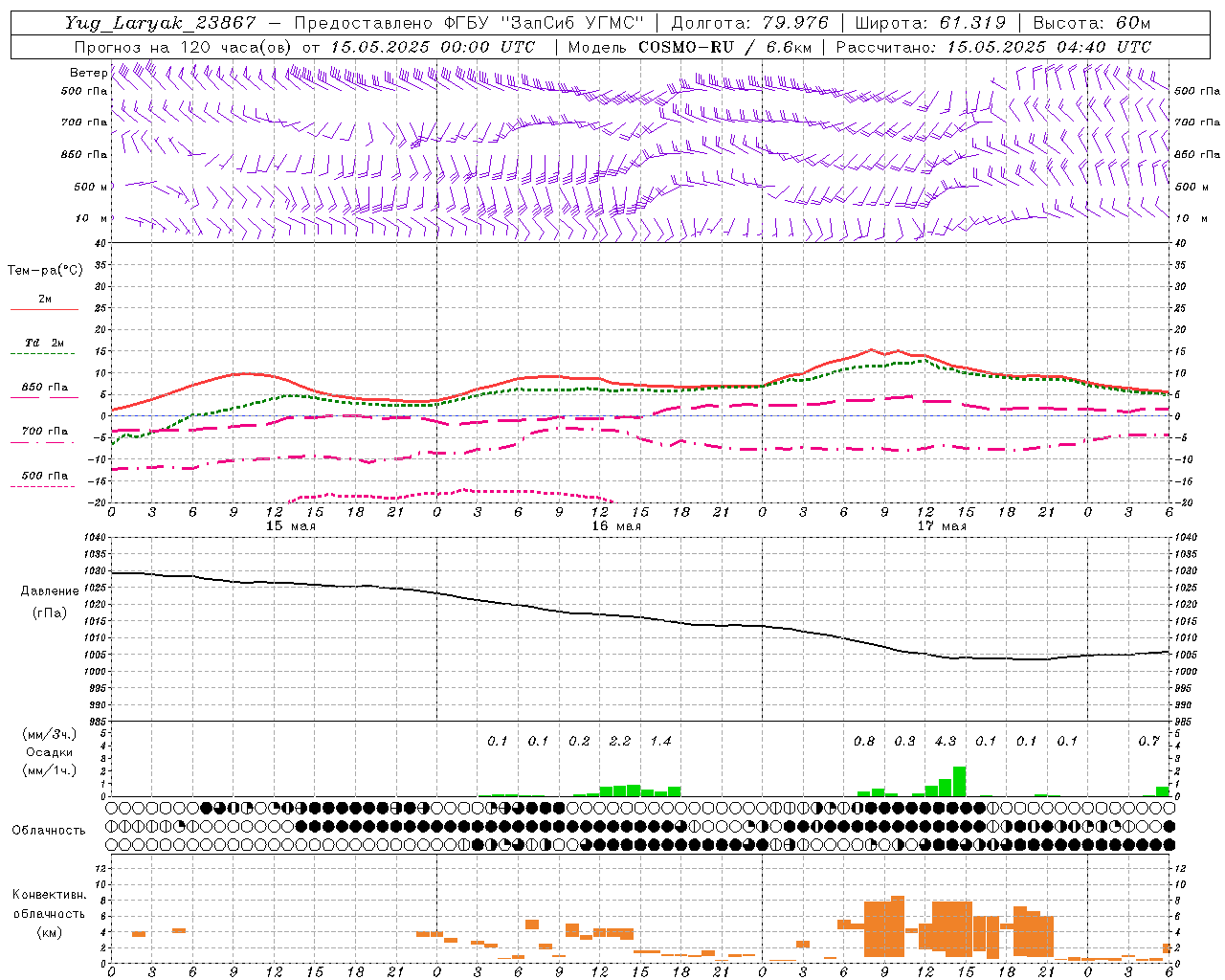This screenshot has width=1225, height=980.
Task: Click the 0.7 precipitation amount
Action: point(1148,741)
